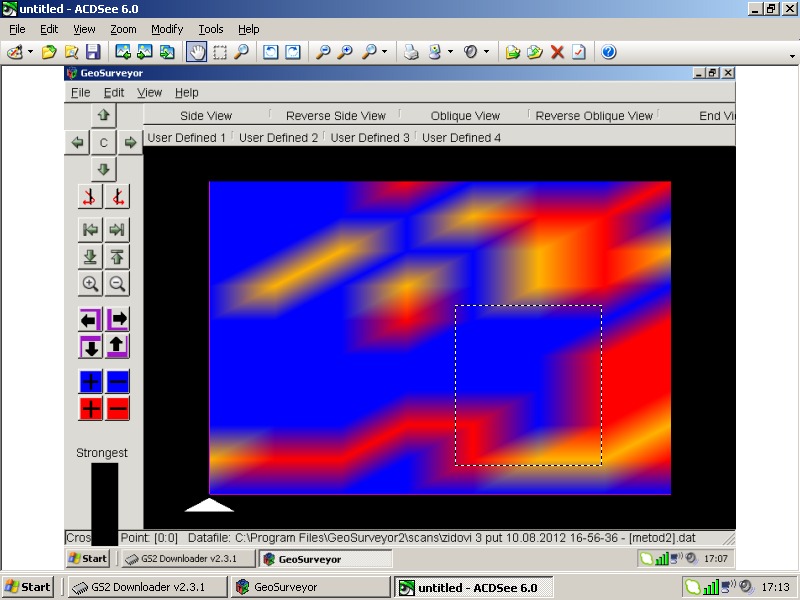Expand the first toolbar icon's dropdown arrow

30,52
